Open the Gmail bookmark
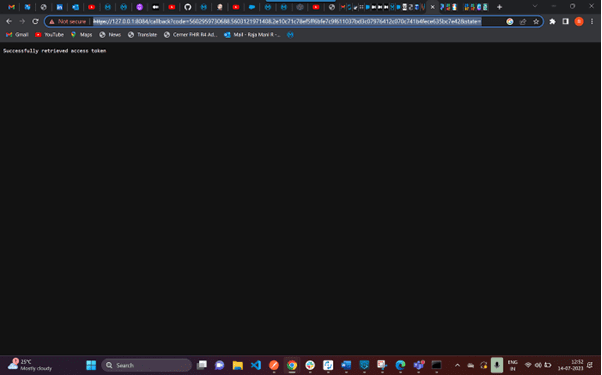 click(17, 35)
